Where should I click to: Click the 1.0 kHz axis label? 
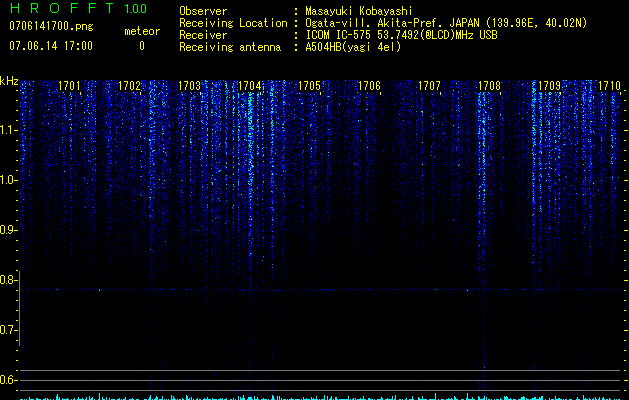pyautogui.click(x=8, y=180)
